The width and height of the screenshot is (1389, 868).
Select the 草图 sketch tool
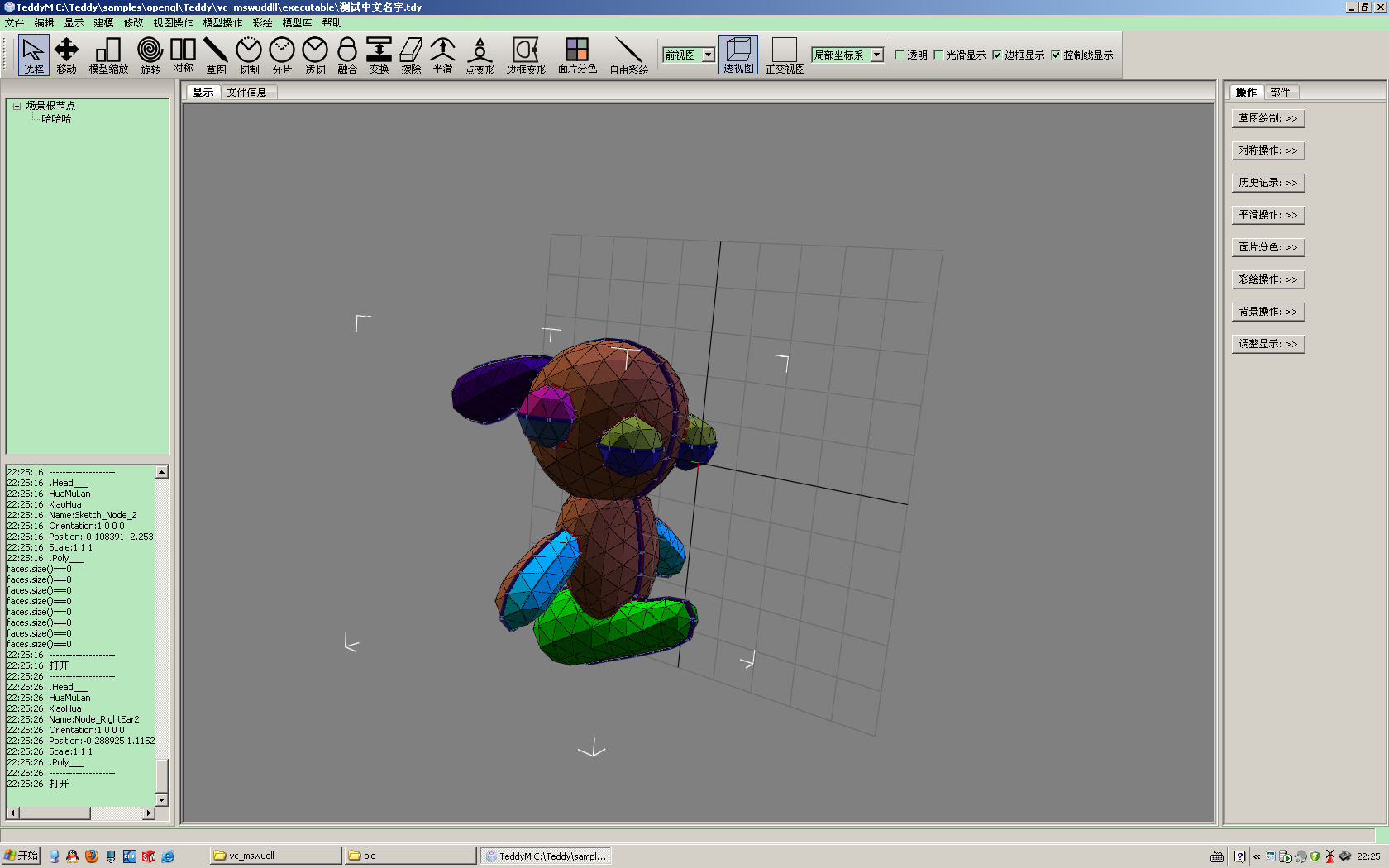(216, 55)
